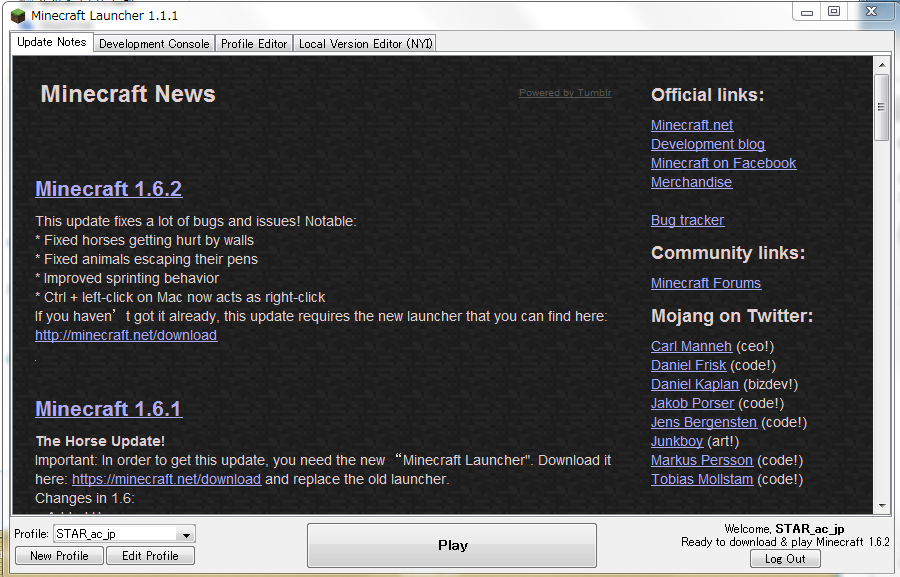The height and width of the screenshot is (577, 900).
Task: Open the Profile dropdown list
Action: coord(186,535)
